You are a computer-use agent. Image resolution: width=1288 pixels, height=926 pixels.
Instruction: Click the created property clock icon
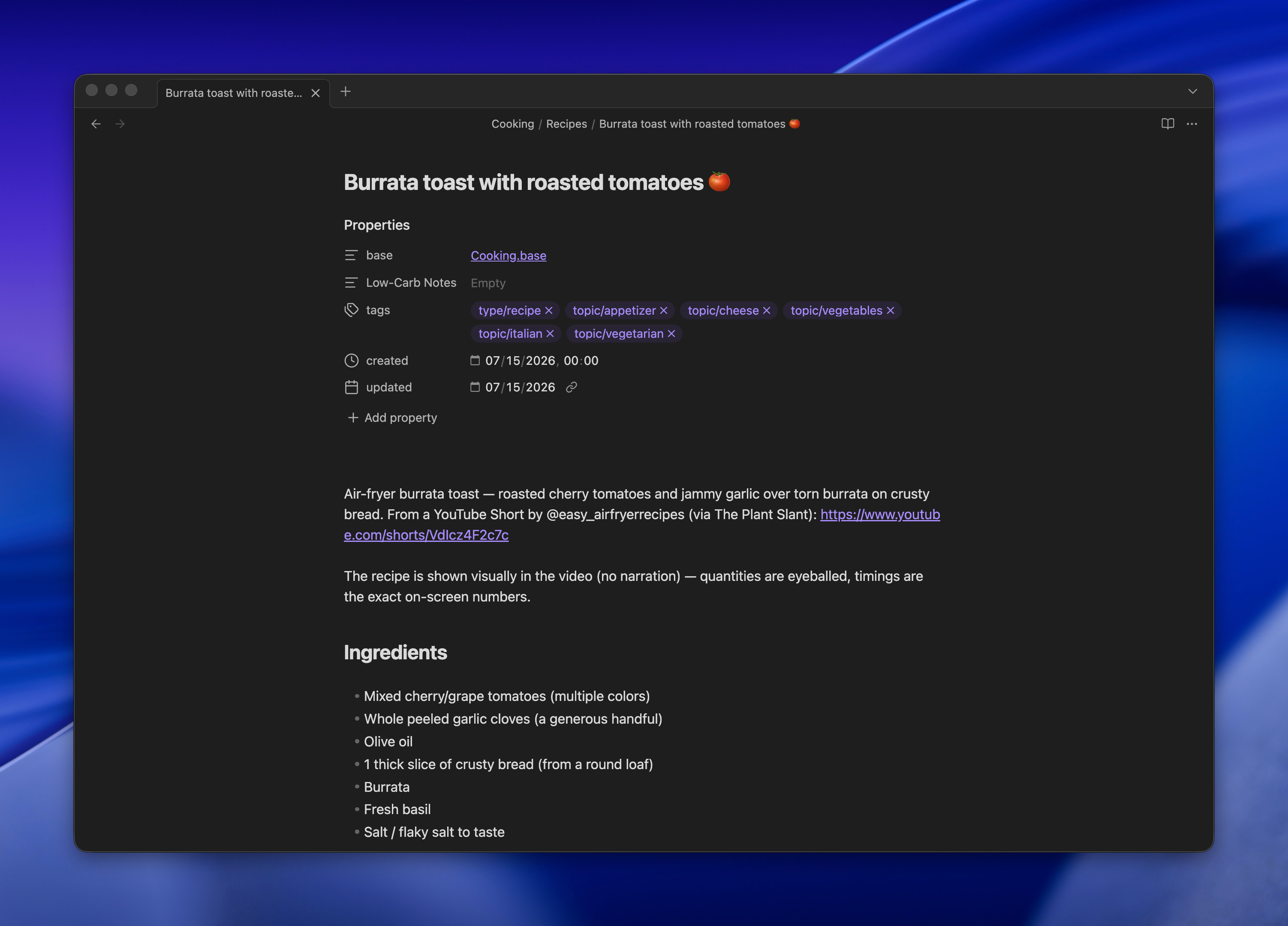(351, 361)
